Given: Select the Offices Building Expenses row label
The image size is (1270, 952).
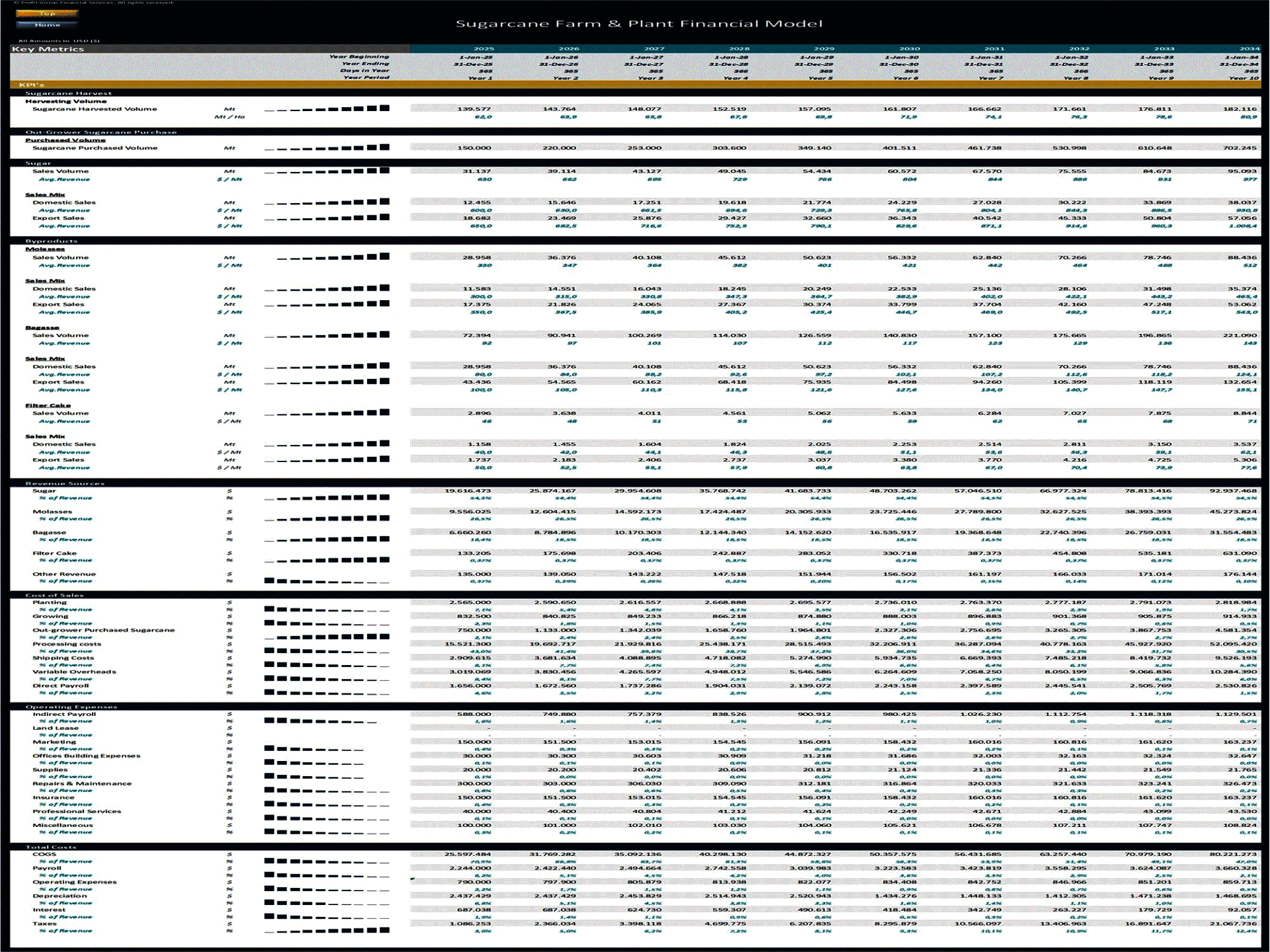Looking at the screenshot, I should click(x=87, y=756).
